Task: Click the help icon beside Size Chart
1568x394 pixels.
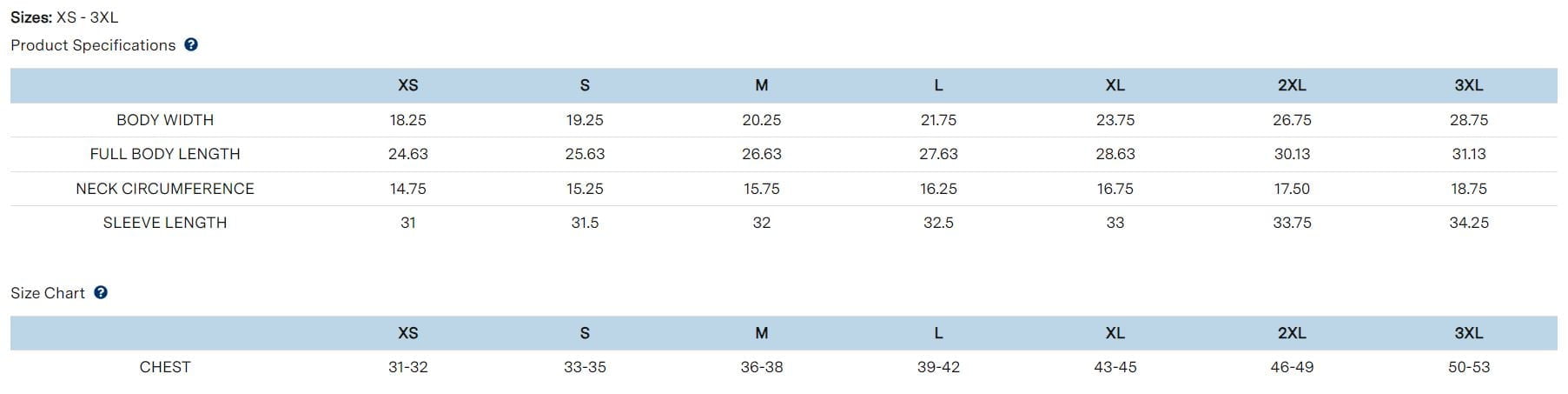Action: pos(101,293)
